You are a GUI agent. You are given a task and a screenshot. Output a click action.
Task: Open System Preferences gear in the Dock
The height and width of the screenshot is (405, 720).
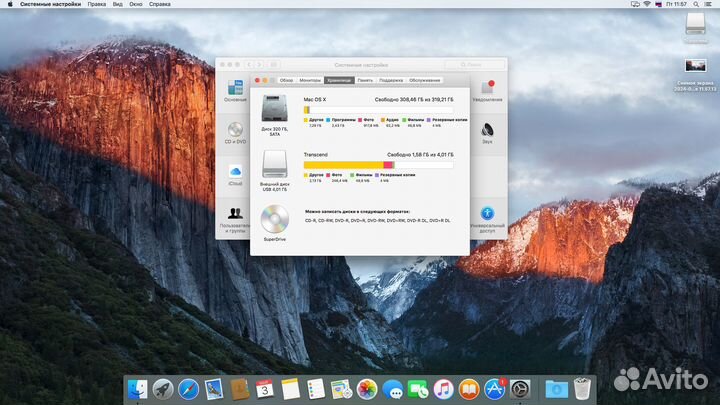[520, 389]
